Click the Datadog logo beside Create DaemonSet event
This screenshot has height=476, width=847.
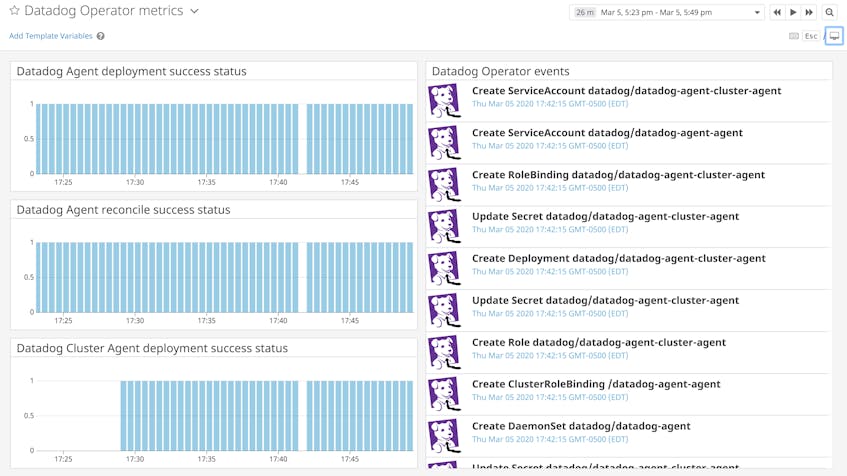click(445, 435)
